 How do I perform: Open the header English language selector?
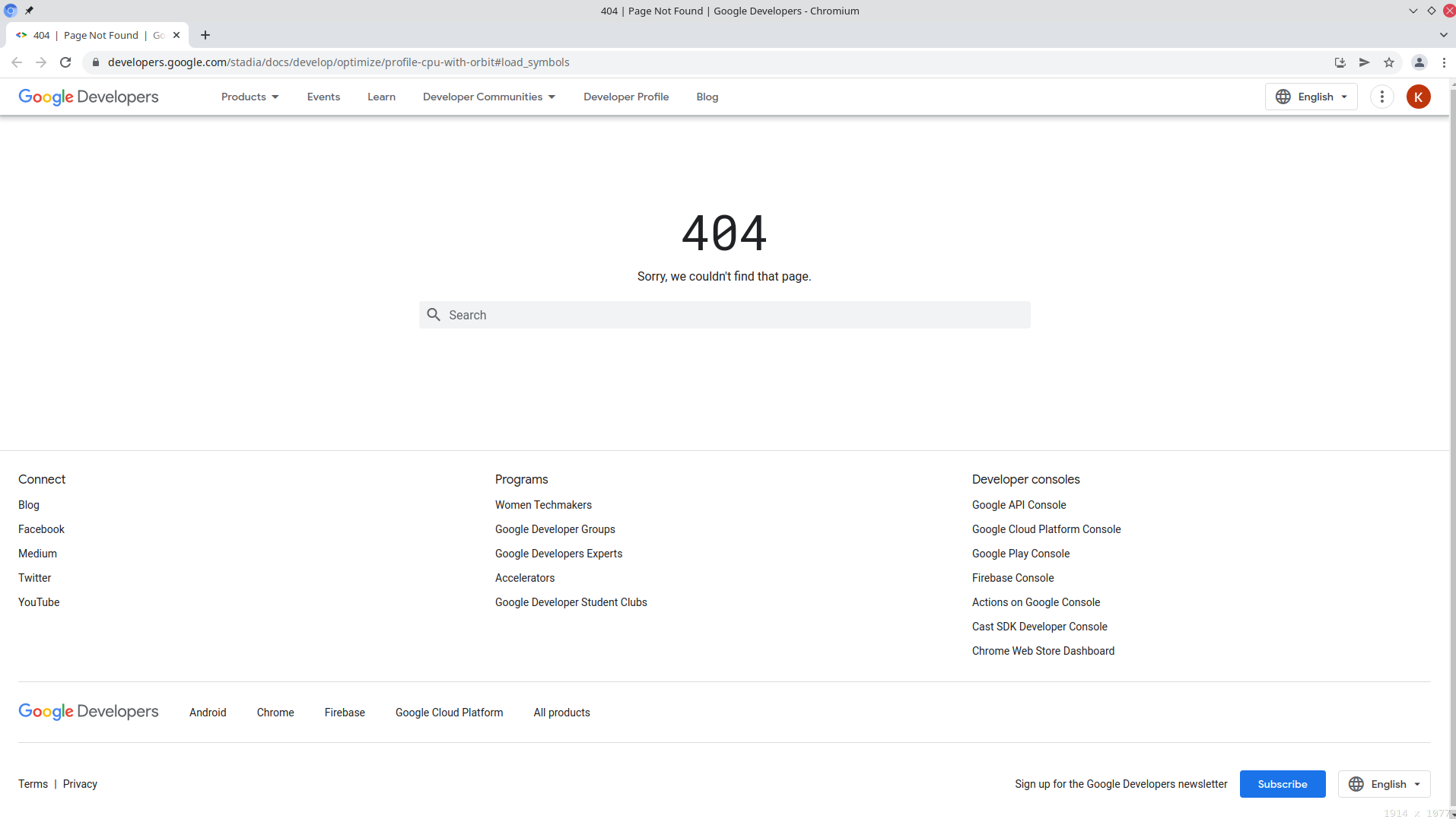(x=1311, y=97)
